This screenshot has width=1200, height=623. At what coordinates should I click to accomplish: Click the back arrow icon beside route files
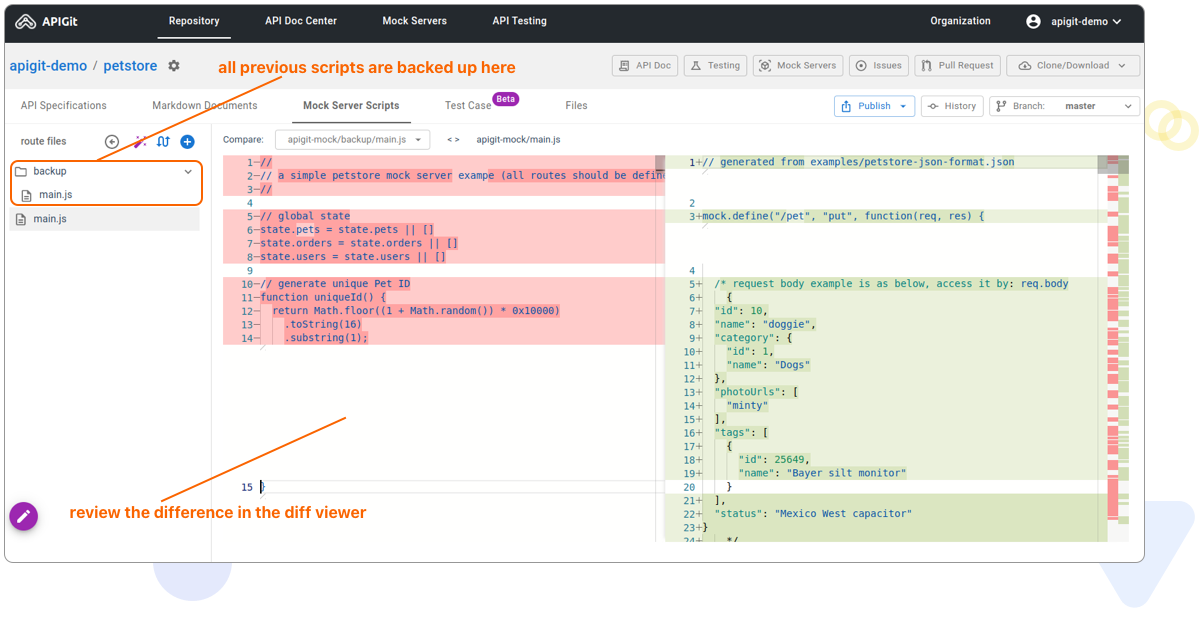(112, 142)
